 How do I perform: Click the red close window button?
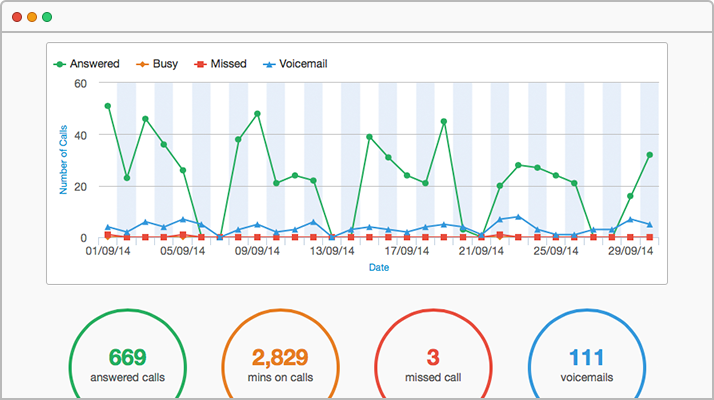point(17,17)
